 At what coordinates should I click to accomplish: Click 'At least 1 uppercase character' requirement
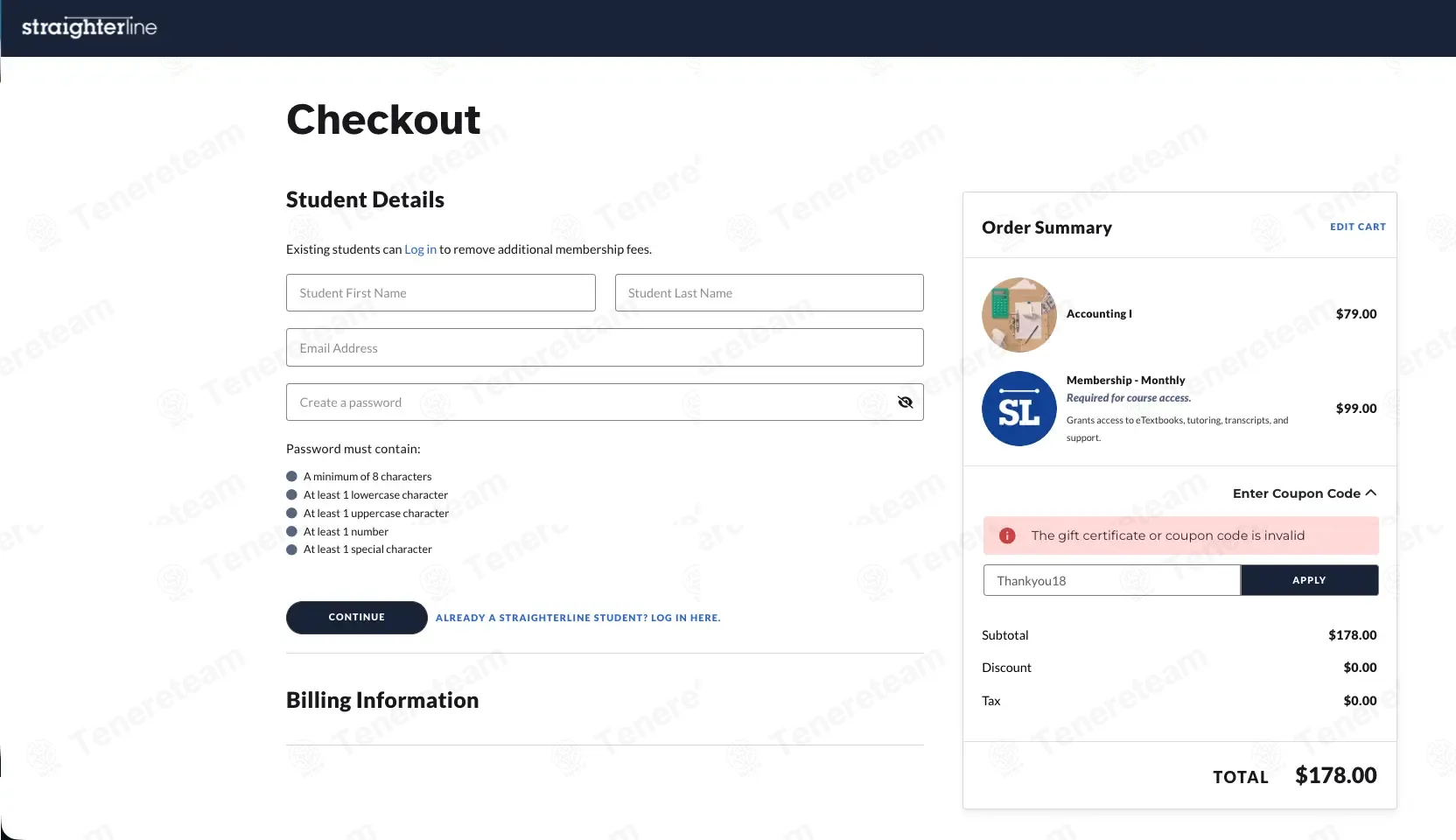(376, 514)
